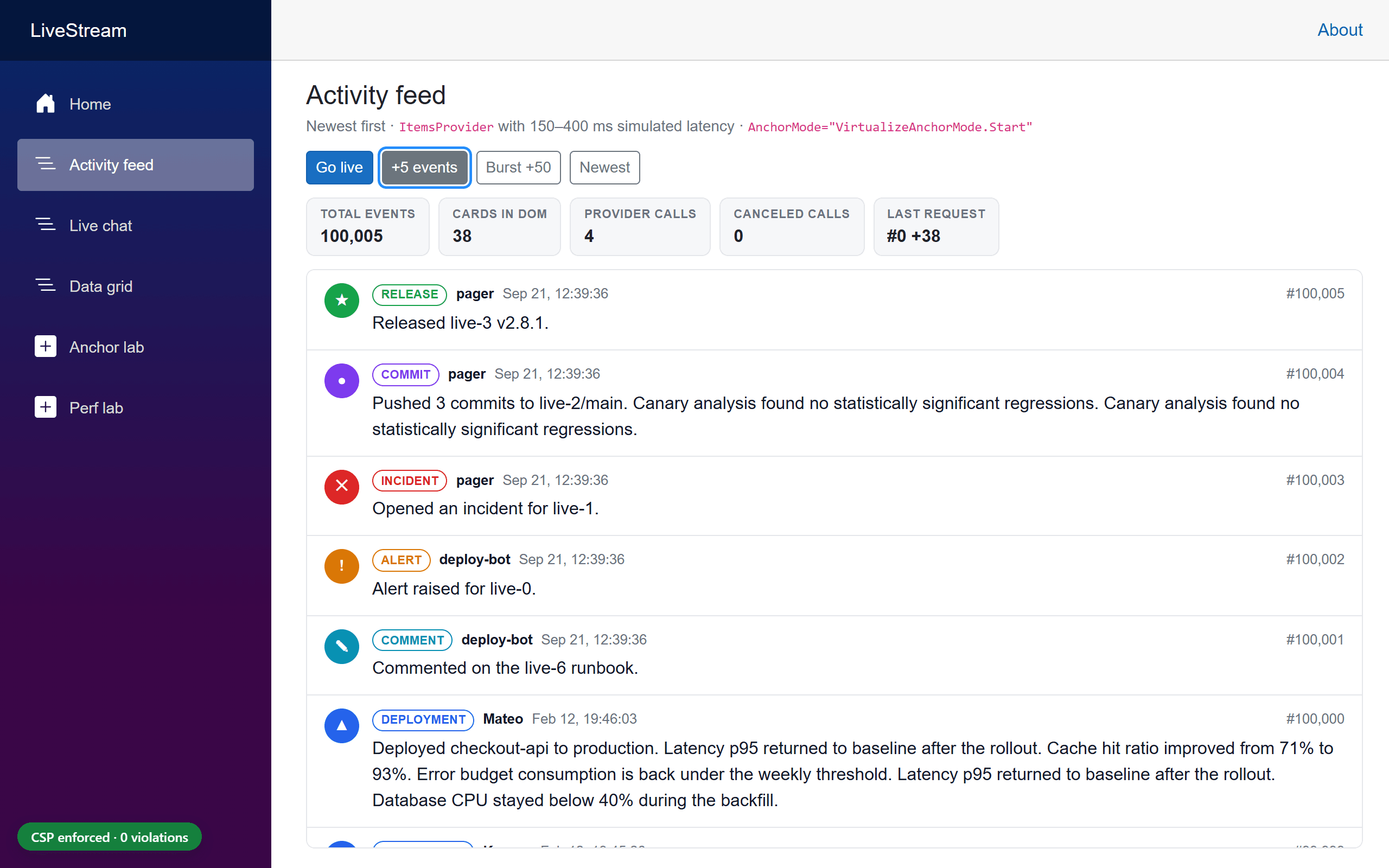1389x868 pixels.
Task: Click the Activity feed list icon
Action: 46,165
